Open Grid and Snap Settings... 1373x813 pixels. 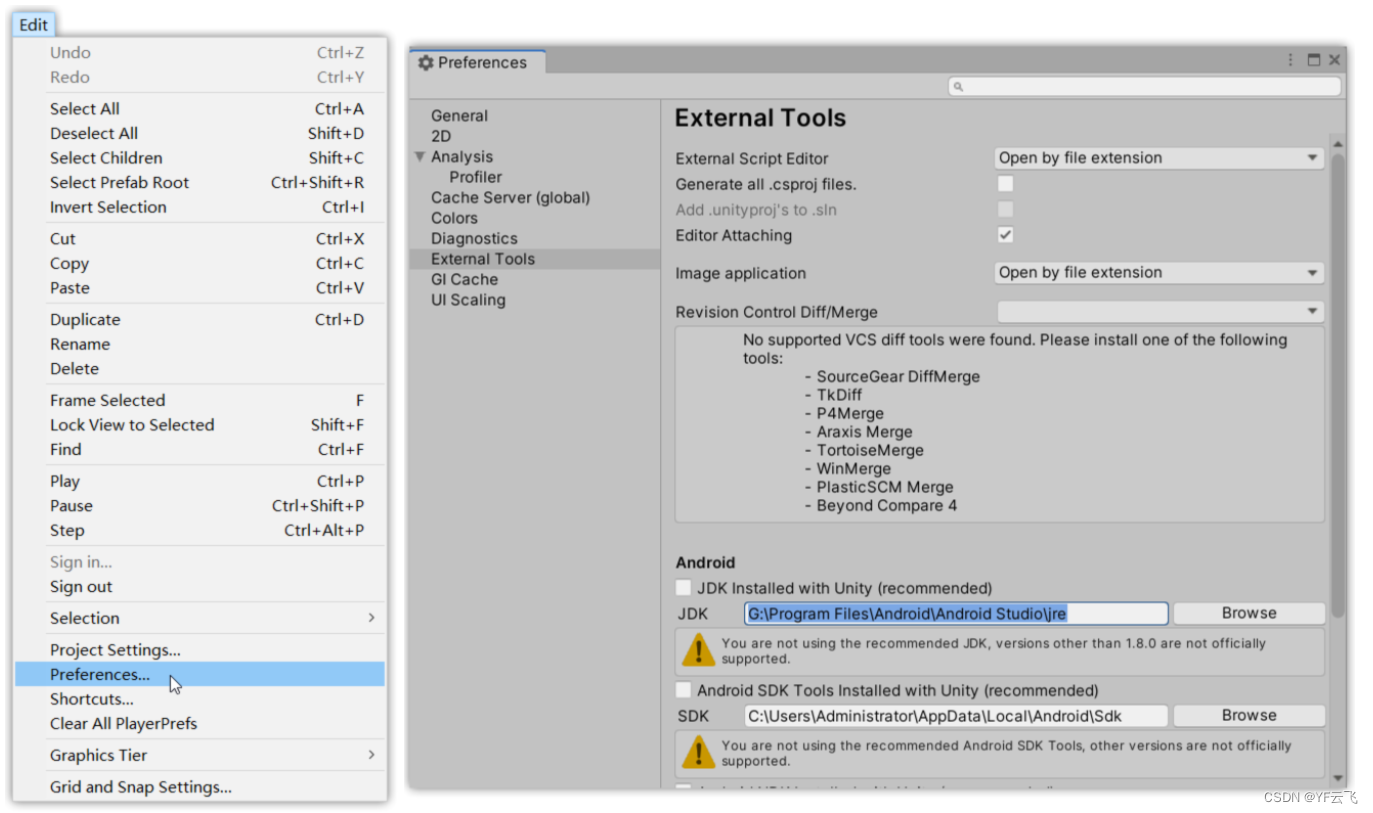coord(200,787)
